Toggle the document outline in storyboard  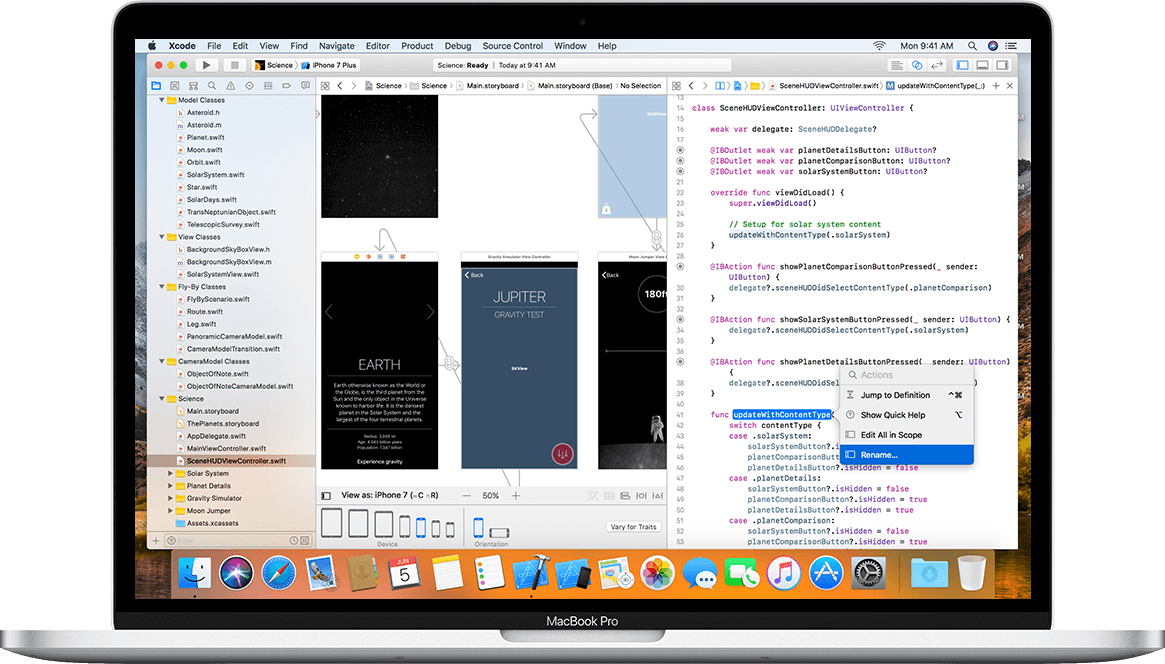(326, 495)
